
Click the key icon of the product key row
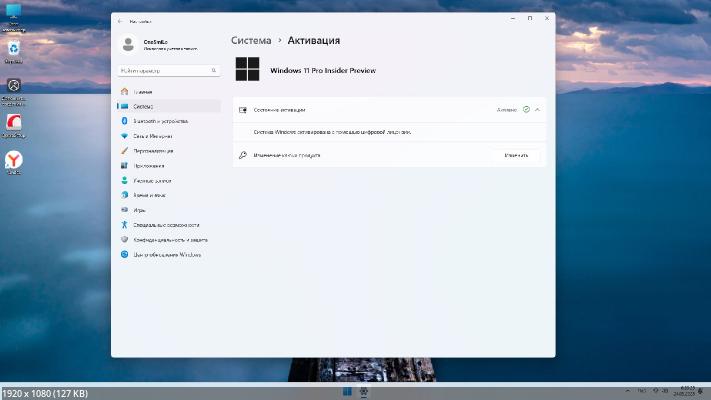[x=243, y=155]
